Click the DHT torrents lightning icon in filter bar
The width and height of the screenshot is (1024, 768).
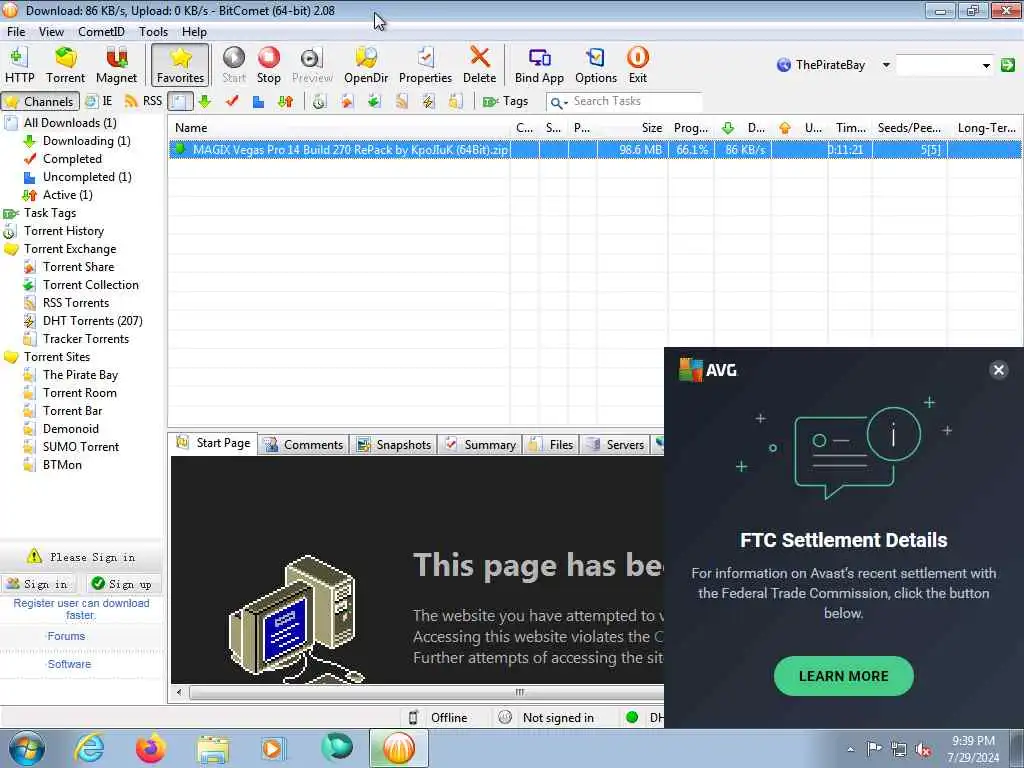pos(428,101)
